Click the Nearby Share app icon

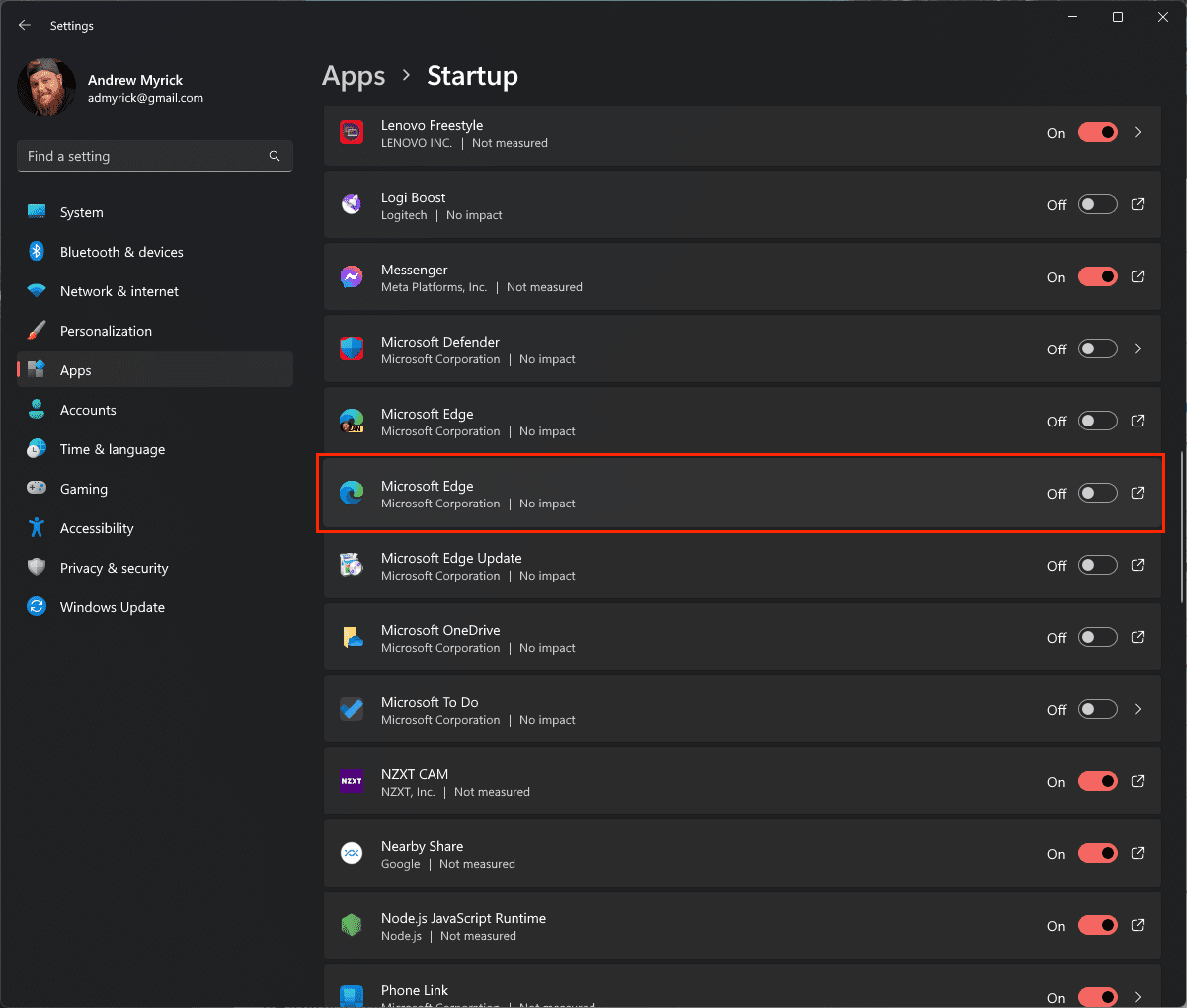click(352, 853)
